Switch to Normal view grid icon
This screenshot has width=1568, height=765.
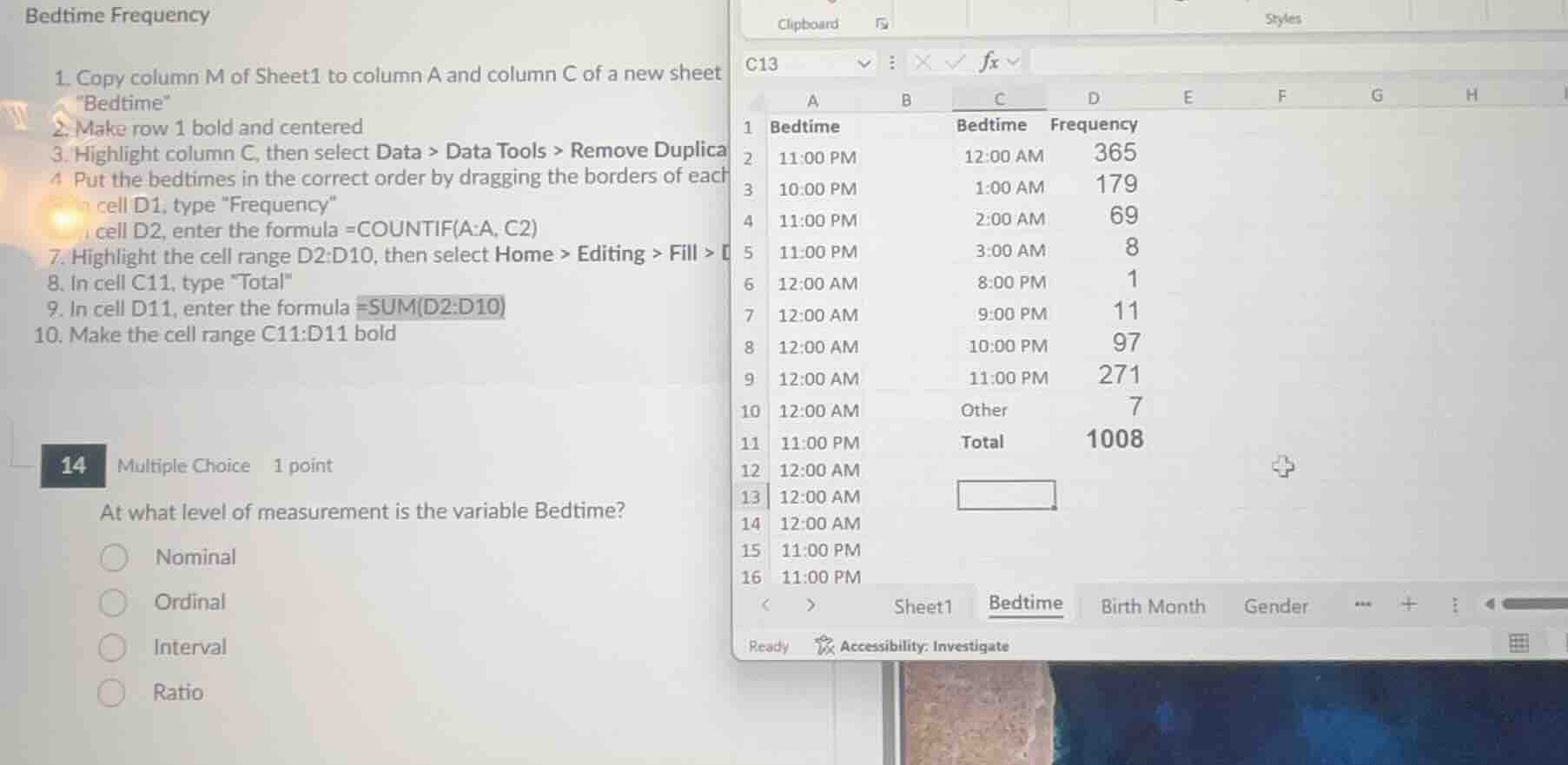click(x=1518, y=643)
